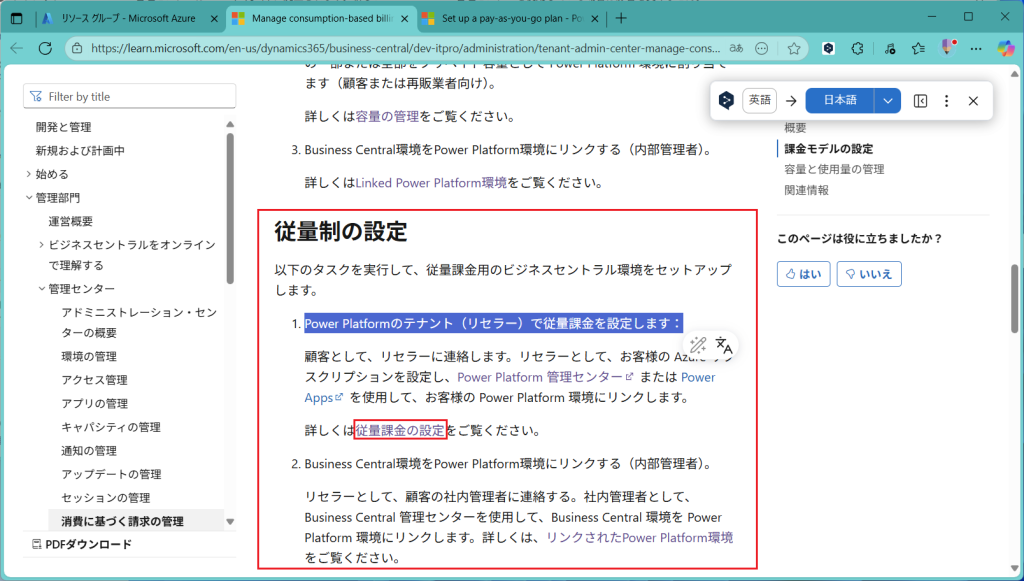Open the tab actions menu icon

(17, 18)
